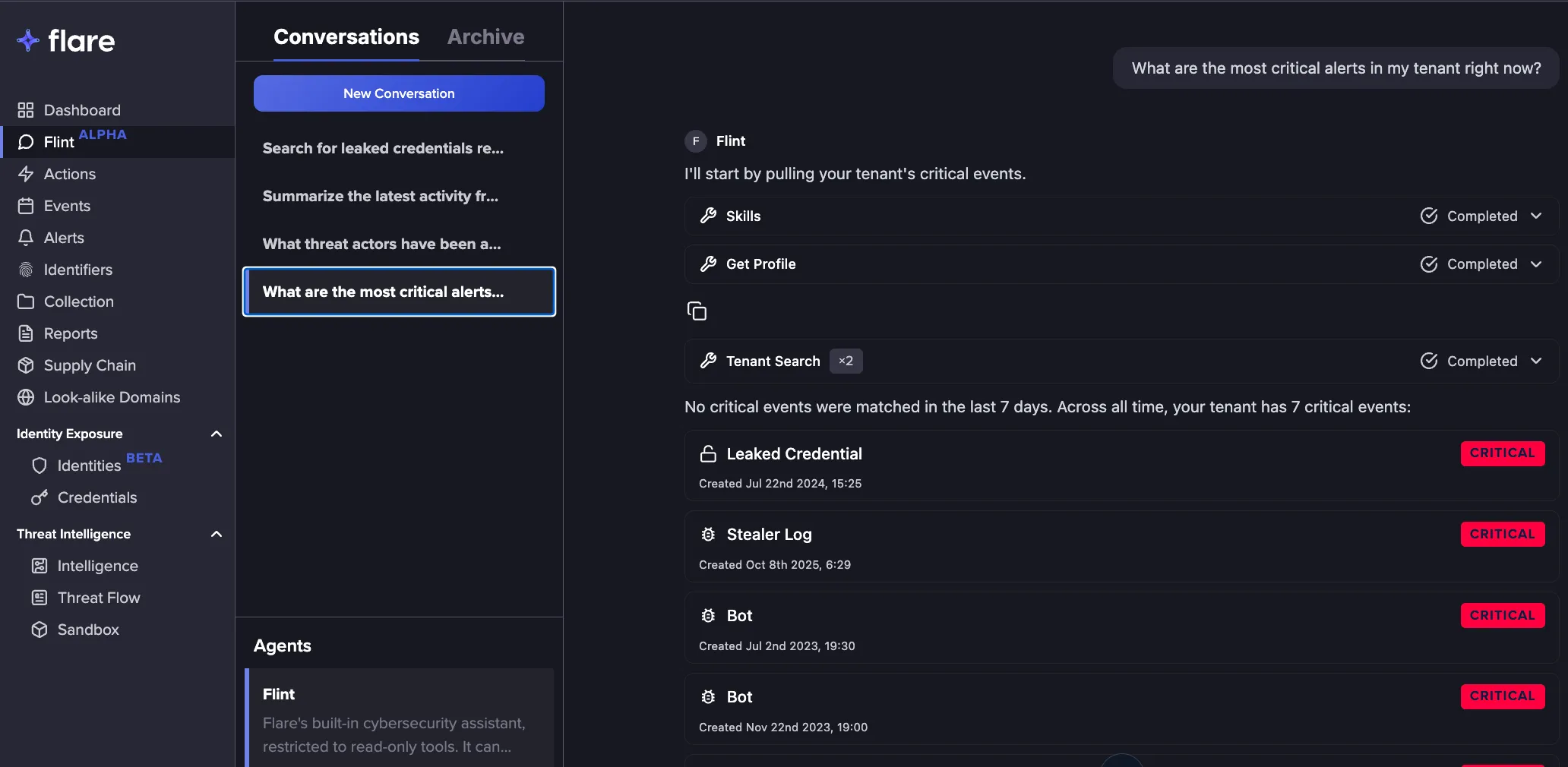The width and height of the screenshot is (1568, 767).
Task: Expand the Get Profile step chevron
Action: tap(1536, 264)
